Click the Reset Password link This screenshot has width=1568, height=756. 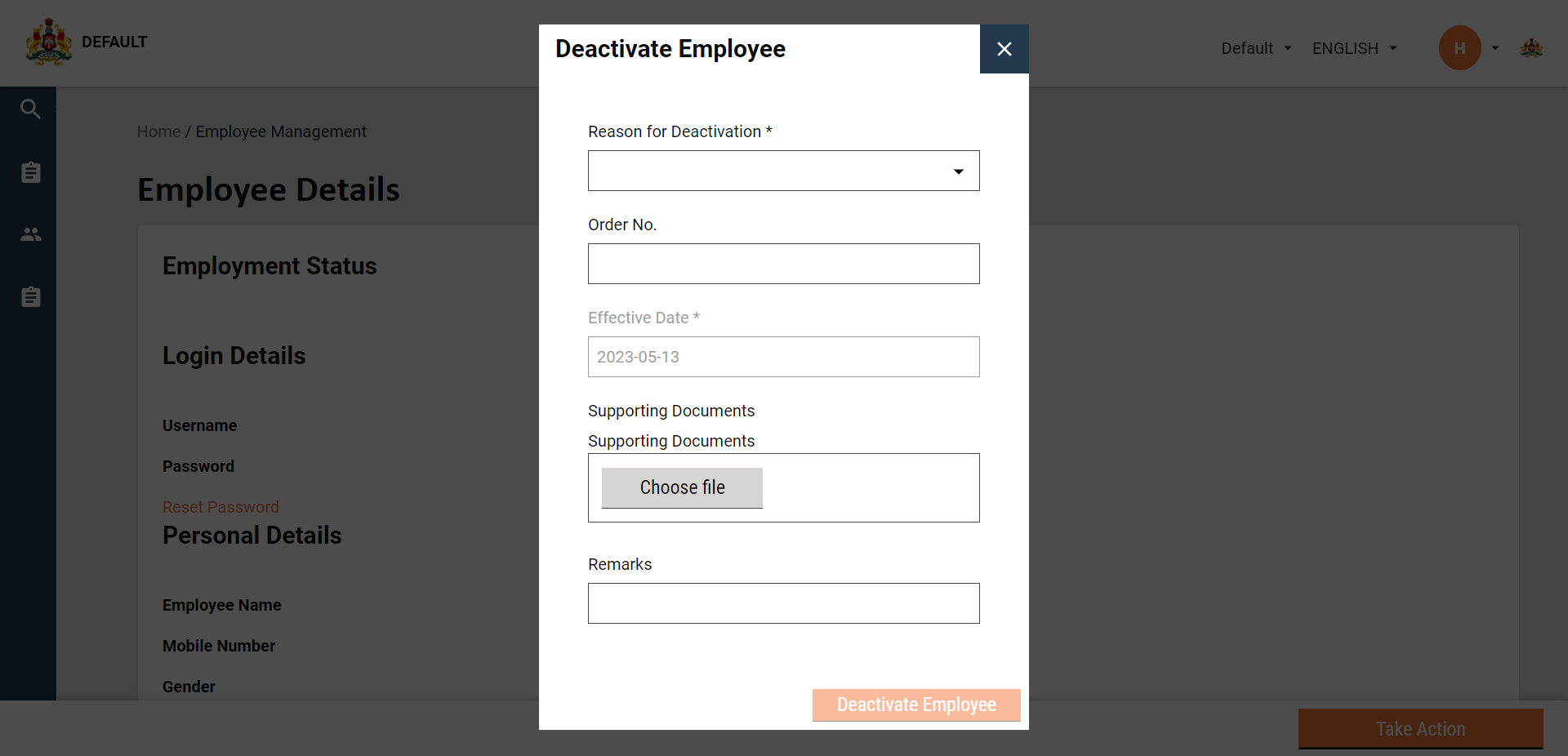point(220,507)
